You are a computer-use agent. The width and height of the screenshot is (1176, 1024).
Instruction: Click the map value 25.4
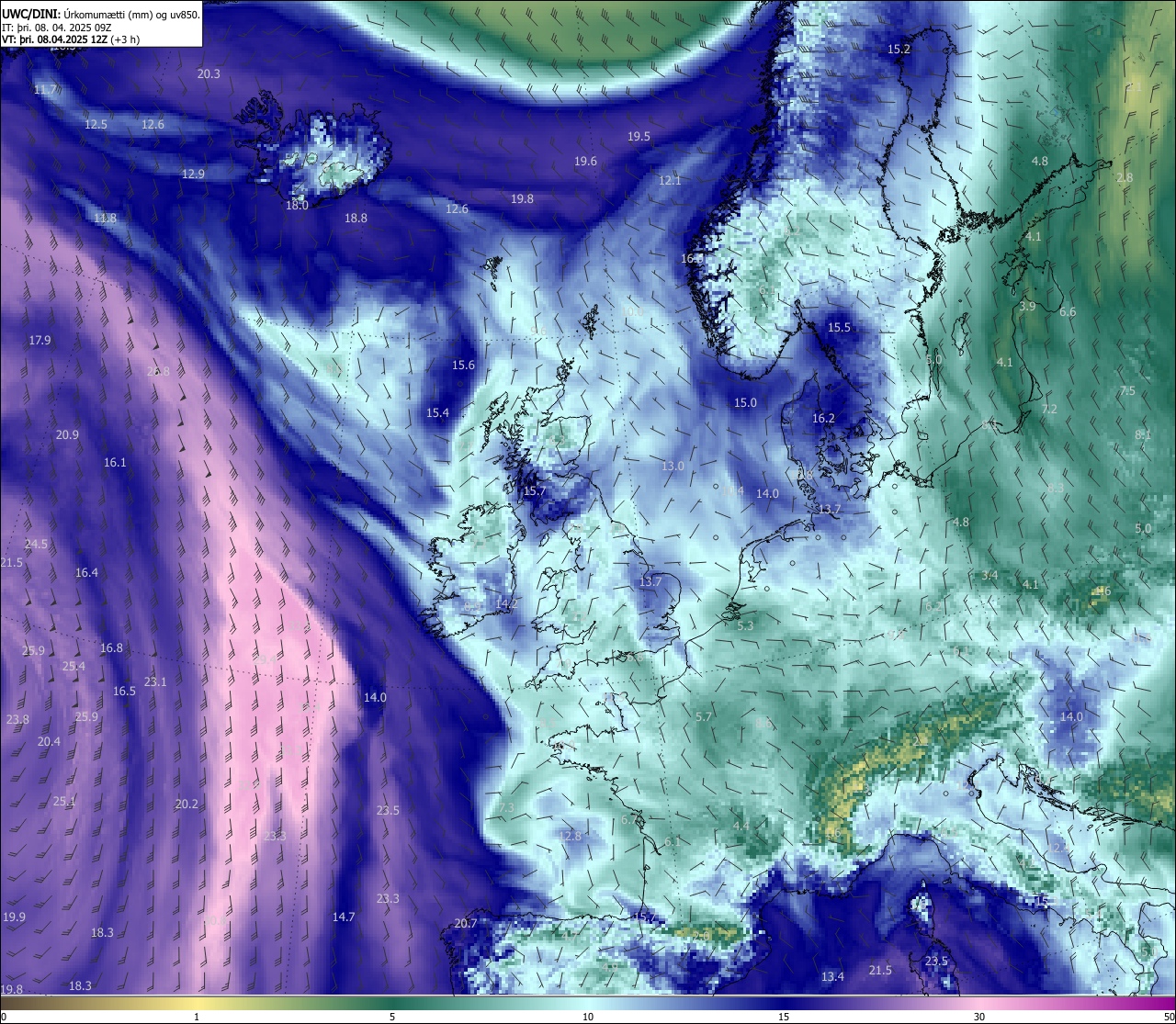(x=73, y=666)
